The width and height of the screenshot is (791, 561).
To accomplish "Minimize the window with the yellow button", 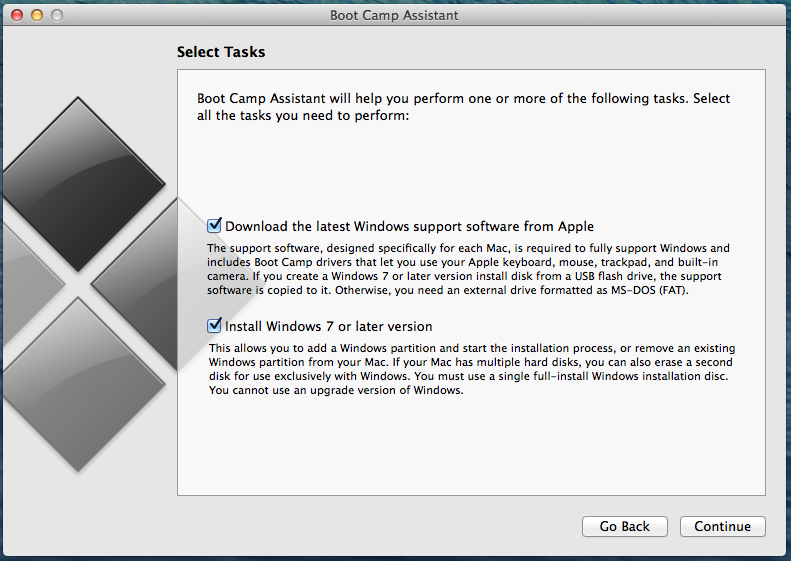I will [x=37, y=15].
